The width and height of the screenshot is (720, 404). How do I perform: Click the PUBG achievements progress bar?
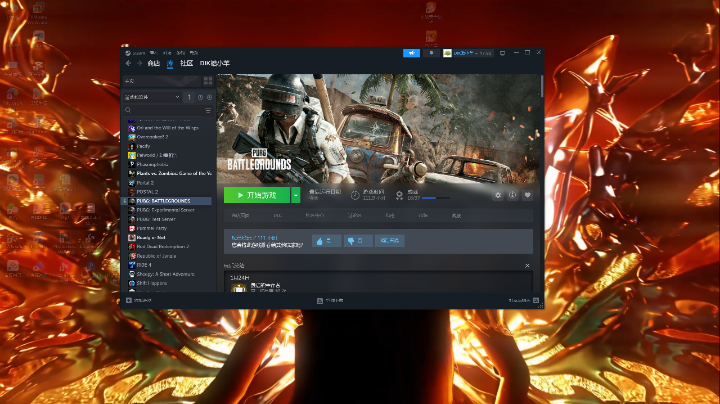436,198
